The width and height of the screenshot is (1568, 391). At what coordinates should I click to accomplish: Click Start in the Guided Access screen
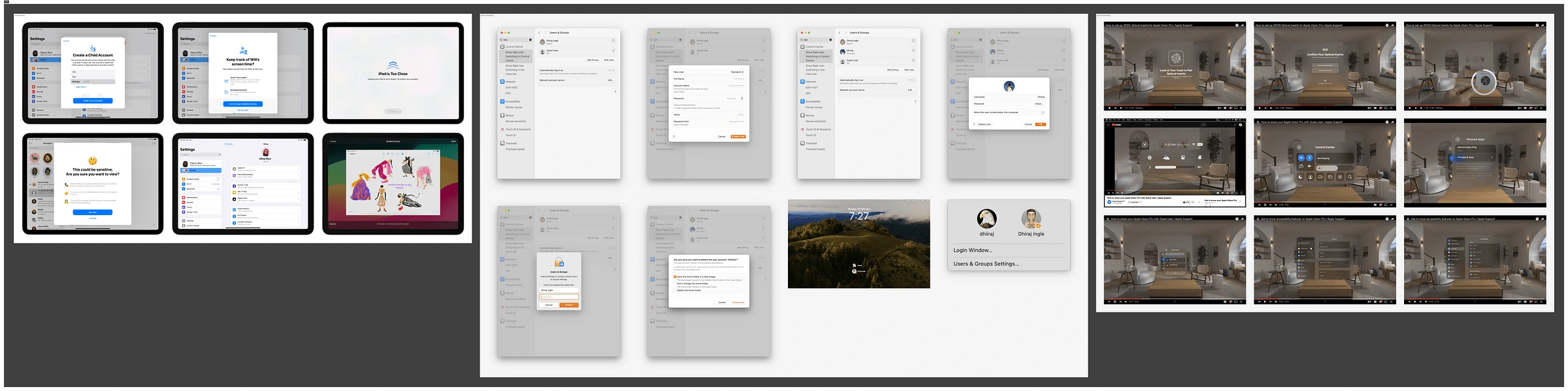[x=453, y=141]
